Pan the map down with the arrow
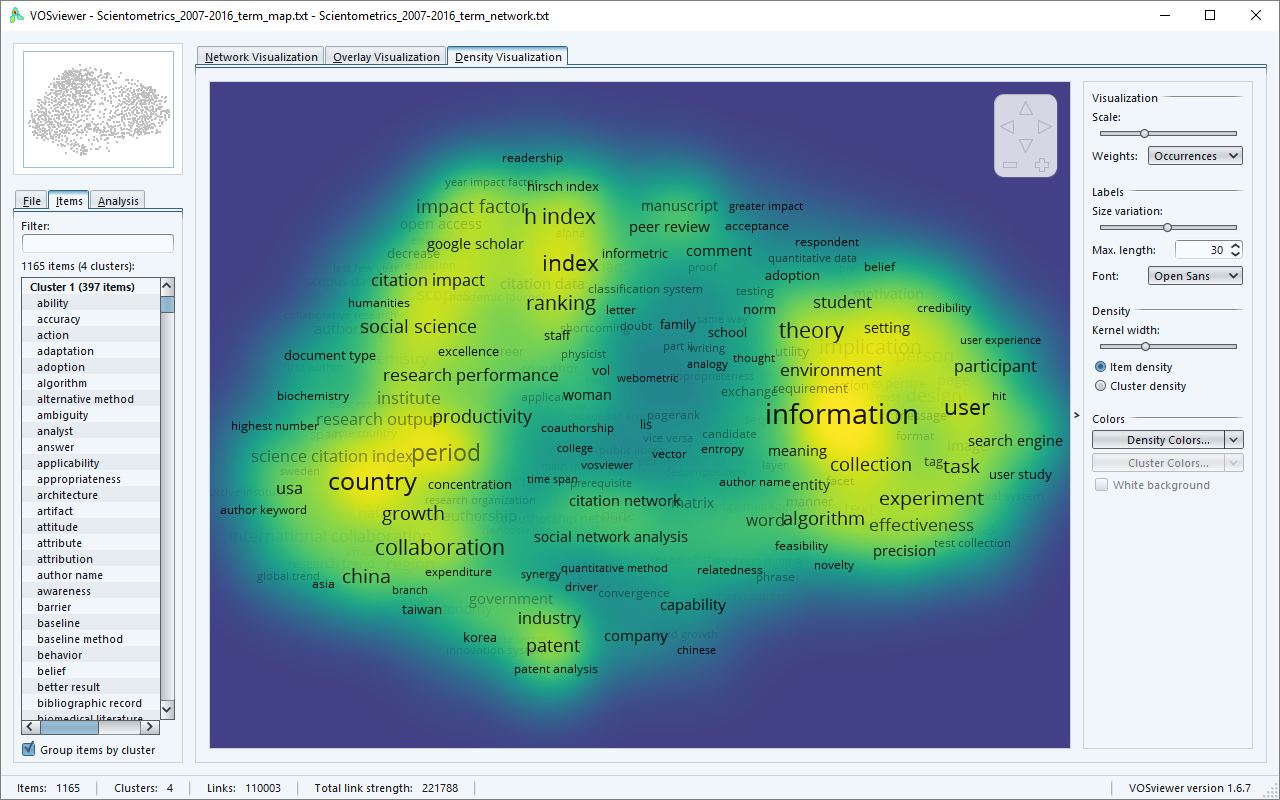The height and width of the screenshot is (800, 1280). 1025,146
